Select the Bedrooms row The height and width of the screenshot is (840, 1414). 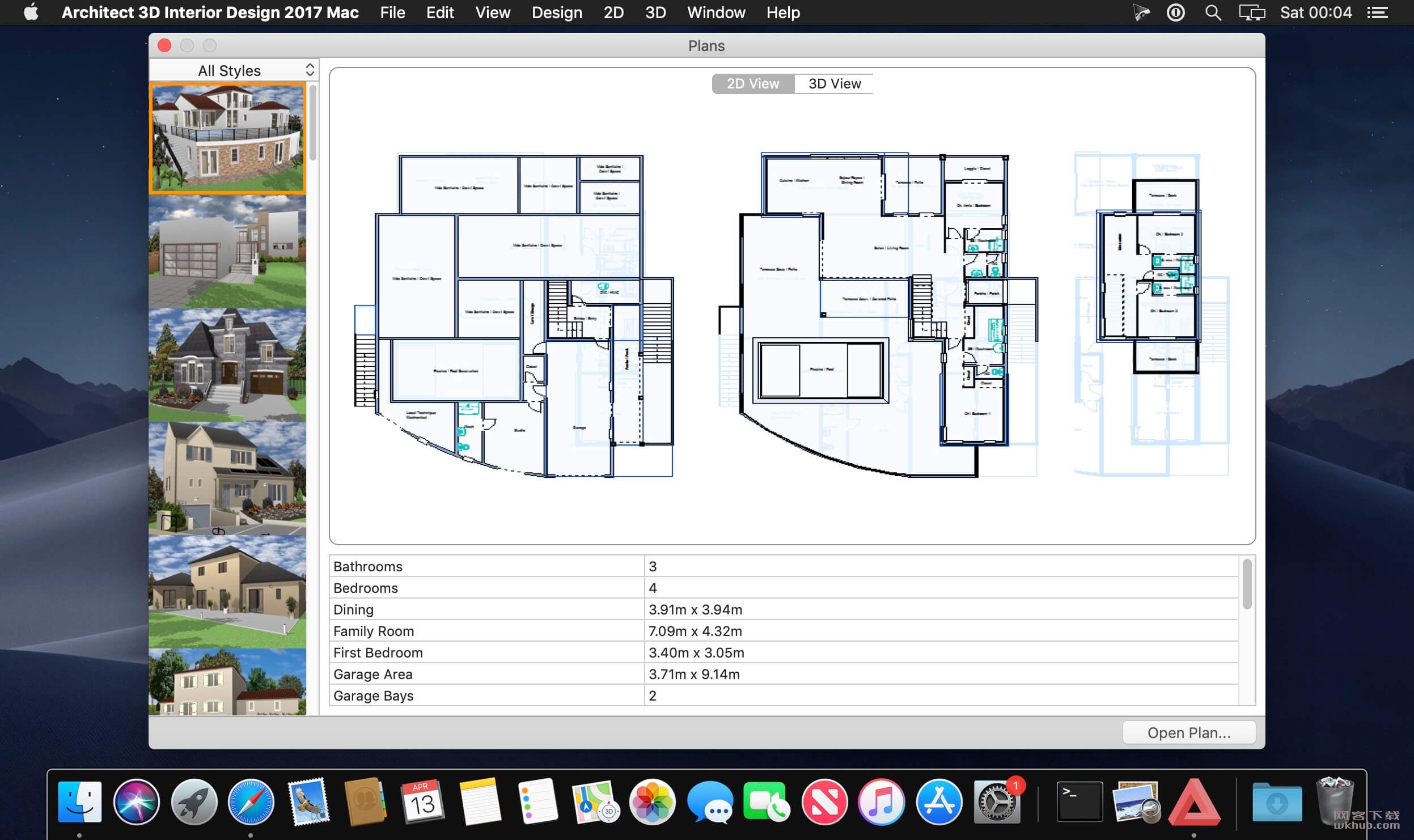[784, 588]
